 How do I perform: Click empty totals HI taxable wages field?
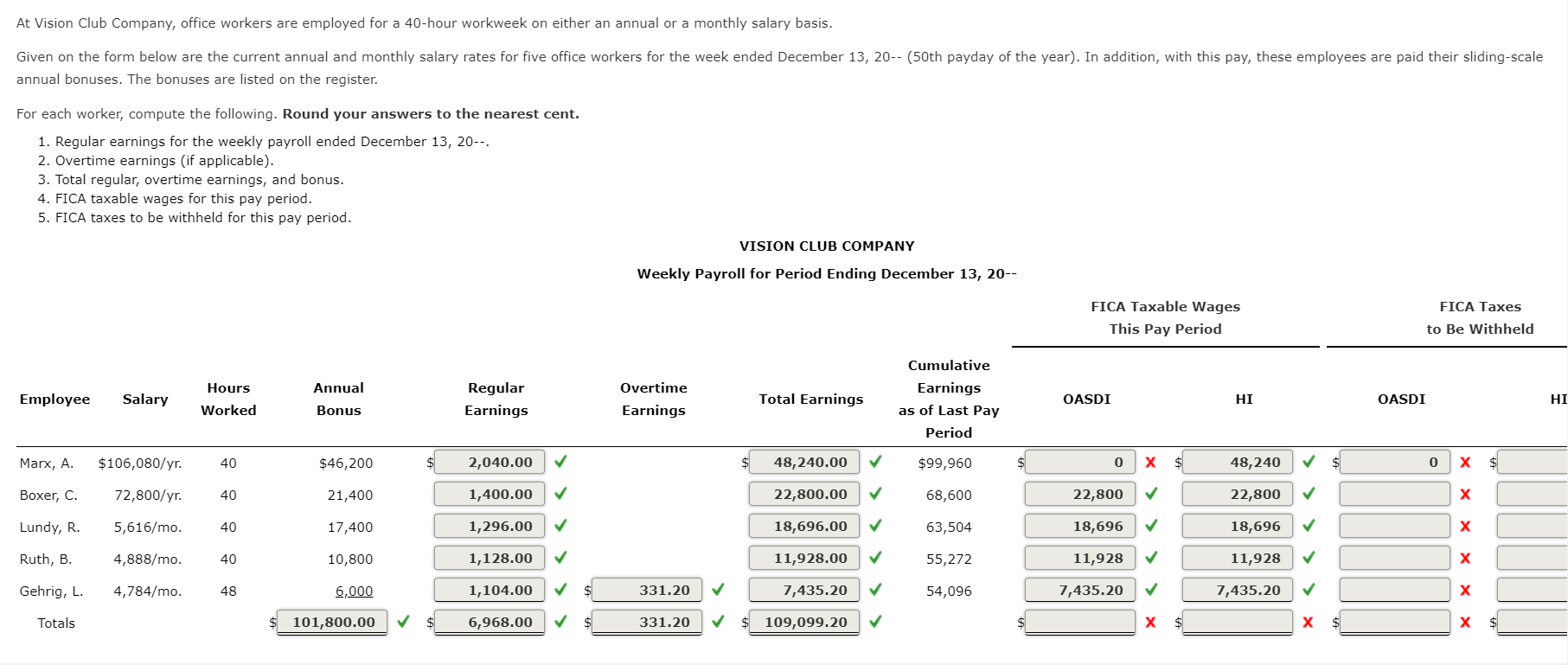point(1238,622)
